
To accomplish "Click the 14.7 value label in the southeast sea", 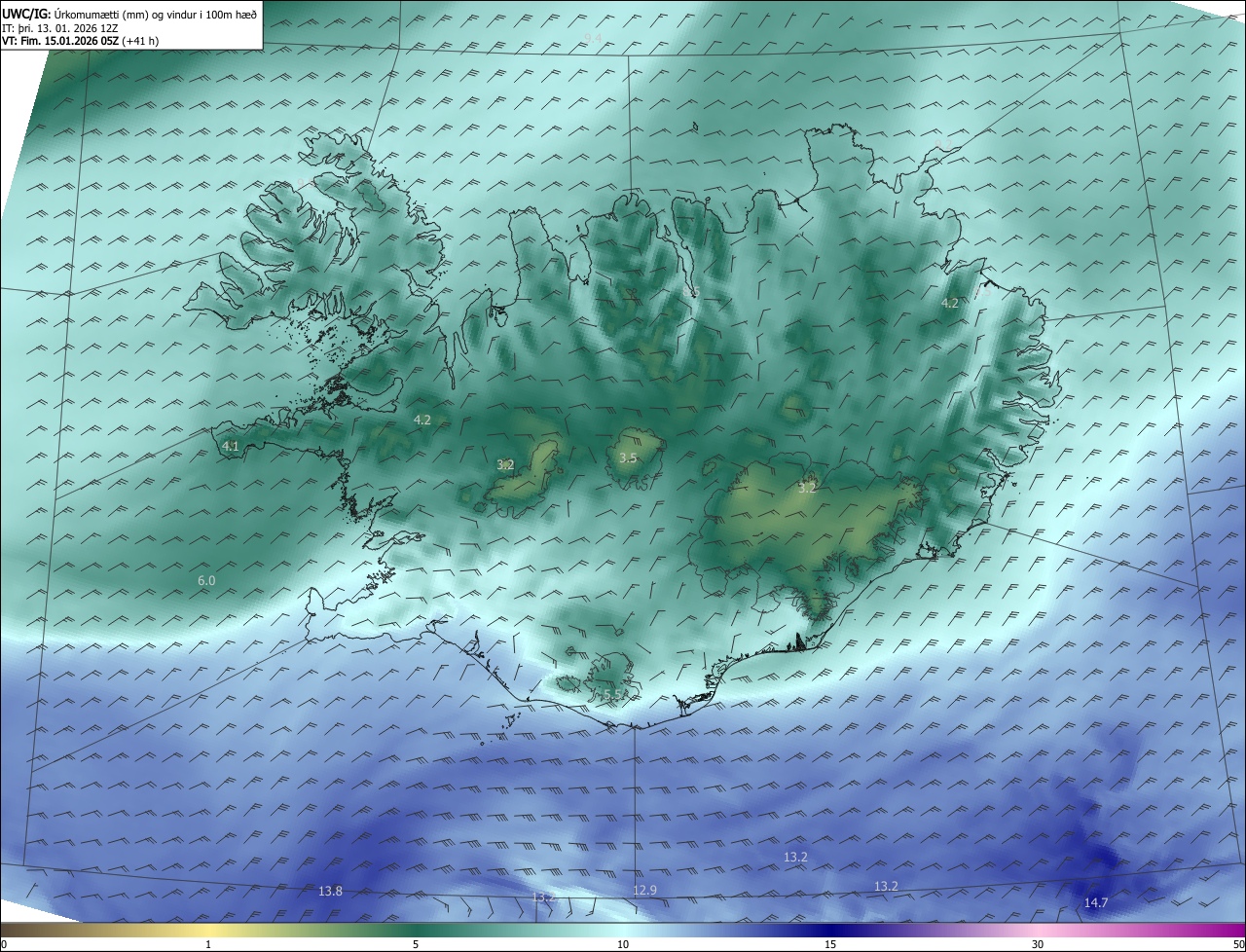I will 1096,903.
